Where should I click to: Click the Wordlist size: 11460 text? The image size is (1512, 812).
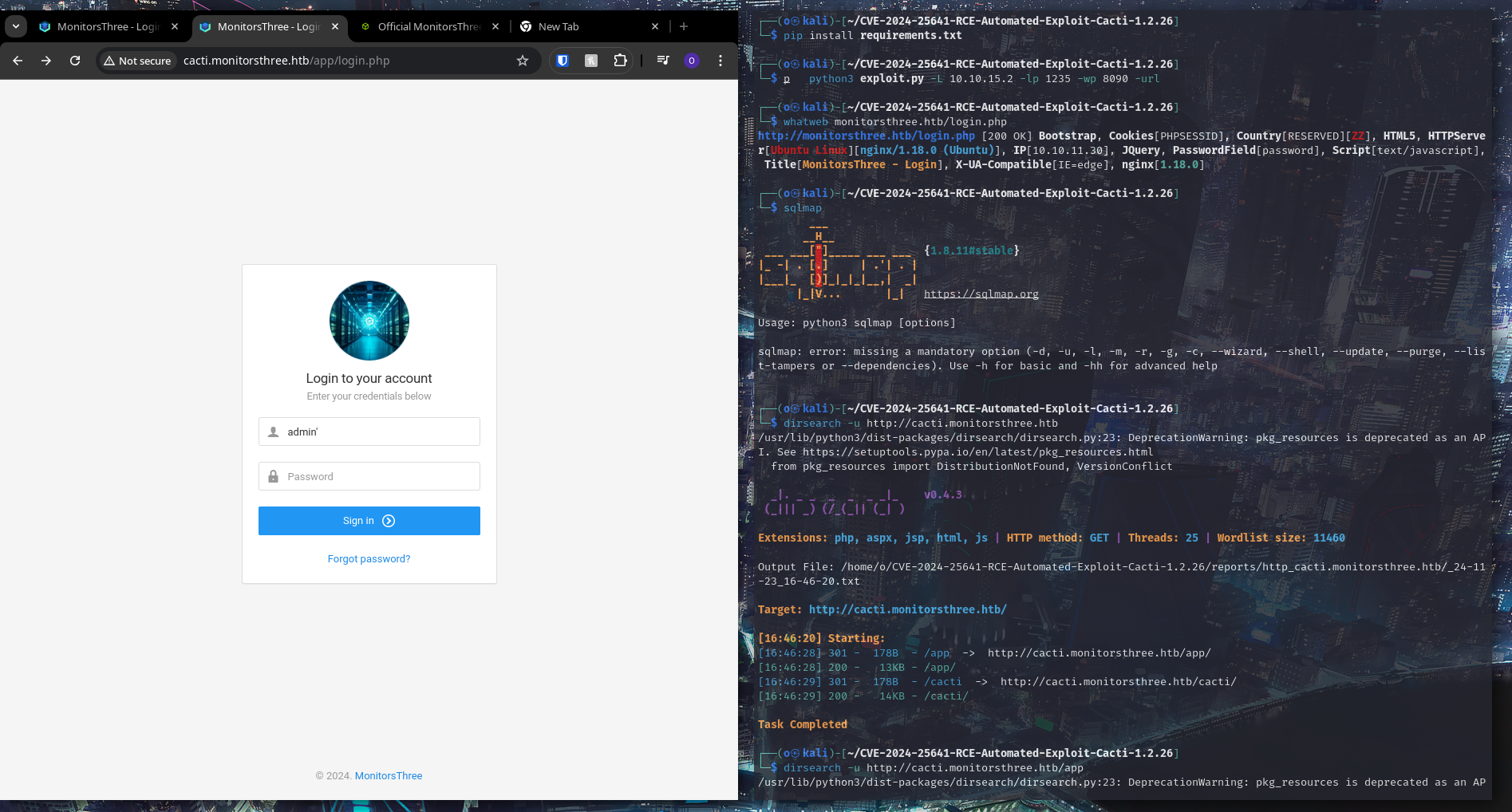(x=1281, y=538)
